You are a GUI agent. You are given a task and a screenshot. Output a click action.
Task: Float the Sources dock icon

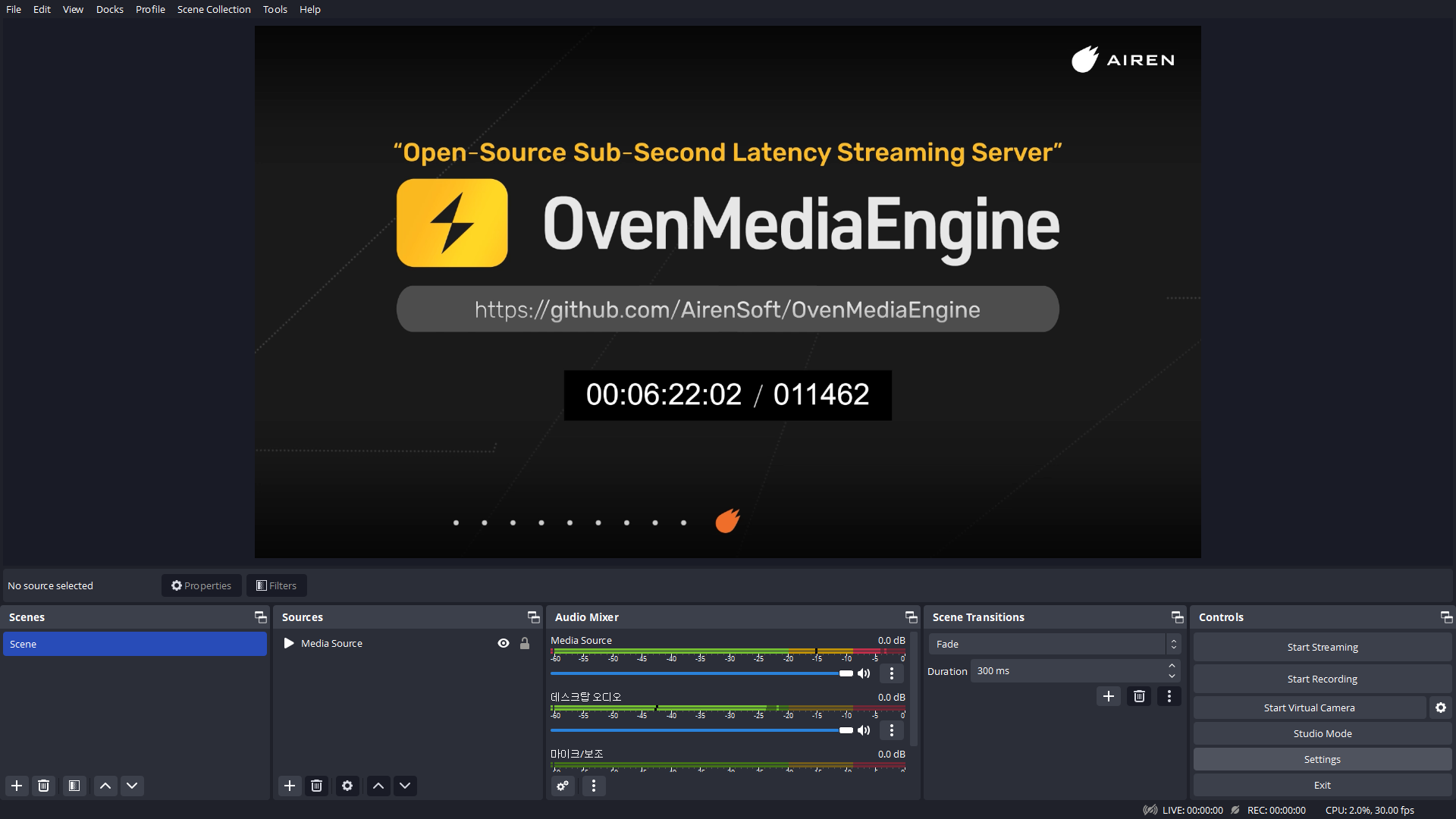pos(534,617)
